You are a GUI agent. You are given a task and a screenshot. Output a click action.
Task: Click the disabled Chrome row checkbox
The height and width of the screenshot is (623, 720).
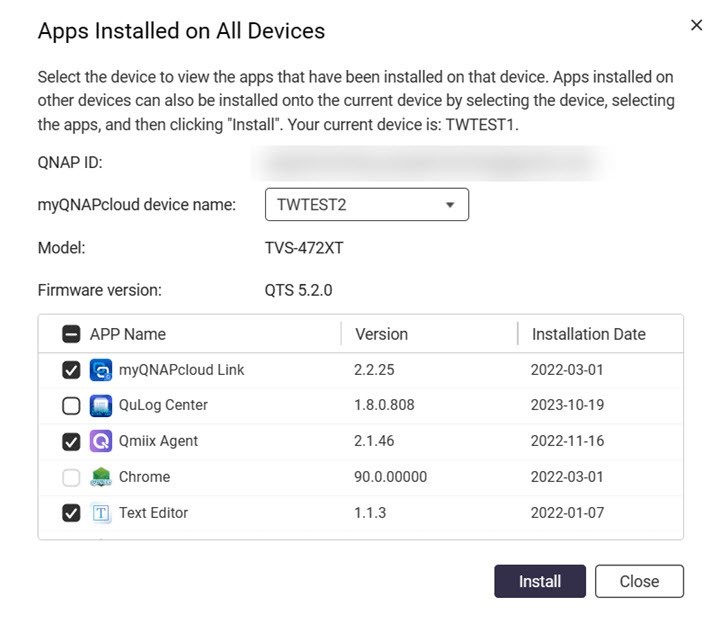(x=71, y=477)
